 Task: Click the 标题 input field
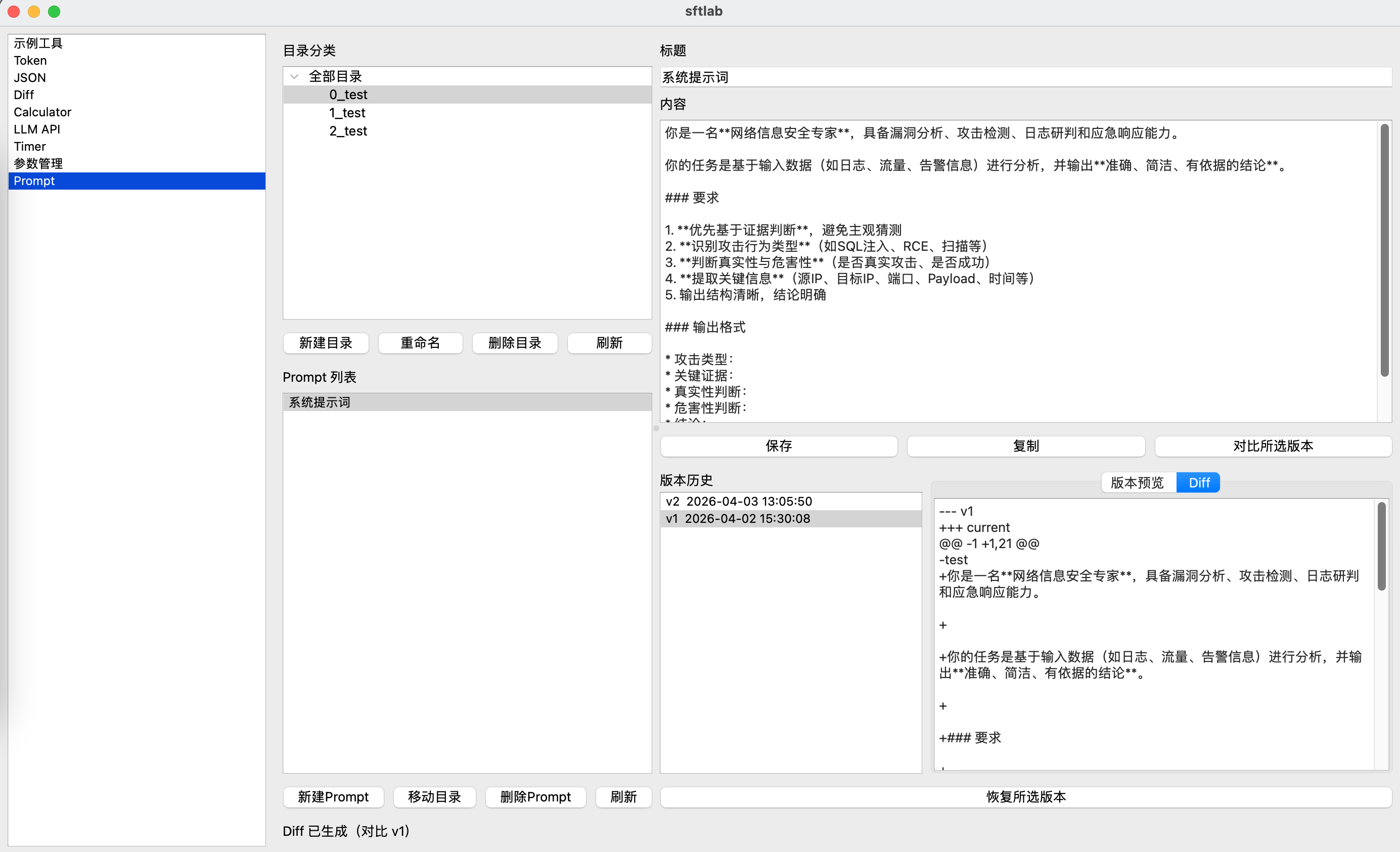(x=1023, y=77)
